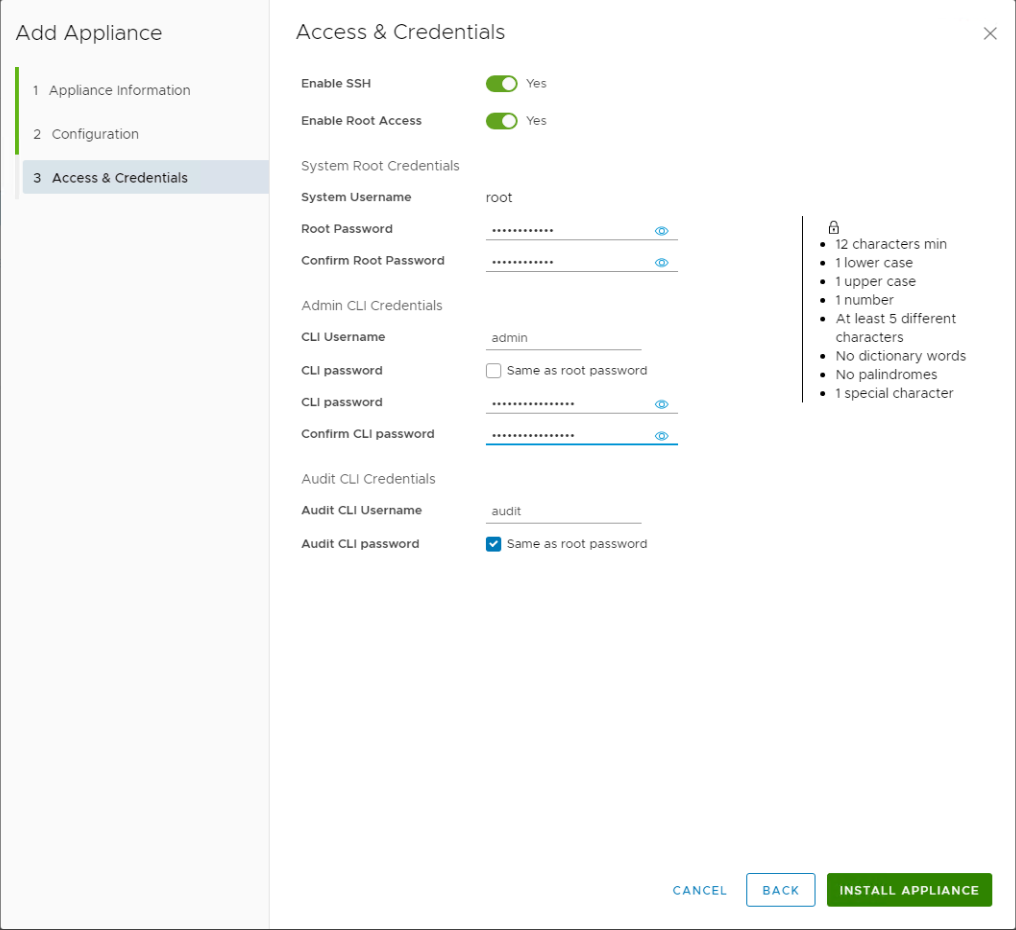Unmask the Confirm CLI password field
Image resolution: width=1016 pixels, height=930 pixels.
point(661,436)
